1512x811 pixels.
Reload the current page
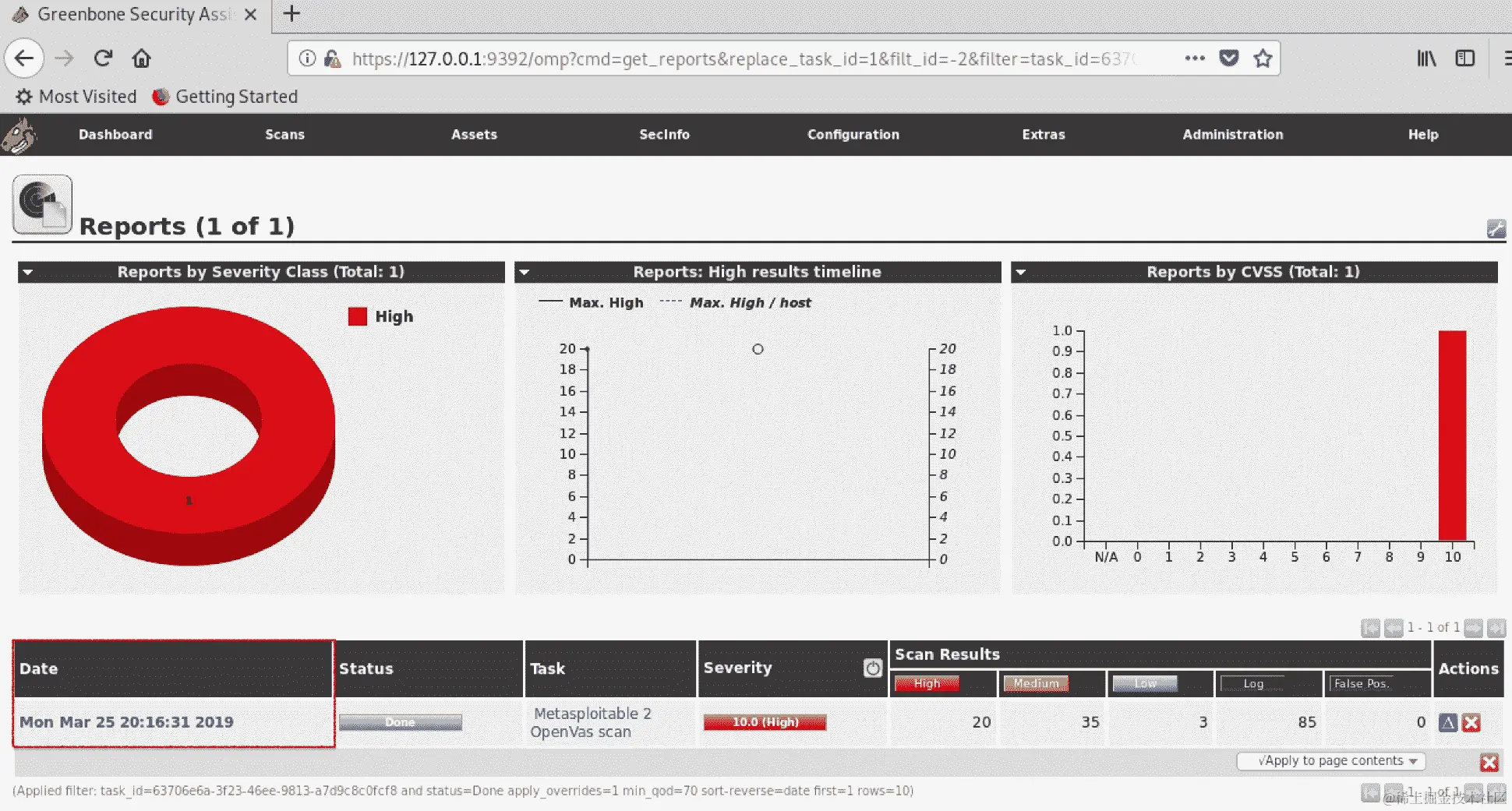click(x=103, y=58)
